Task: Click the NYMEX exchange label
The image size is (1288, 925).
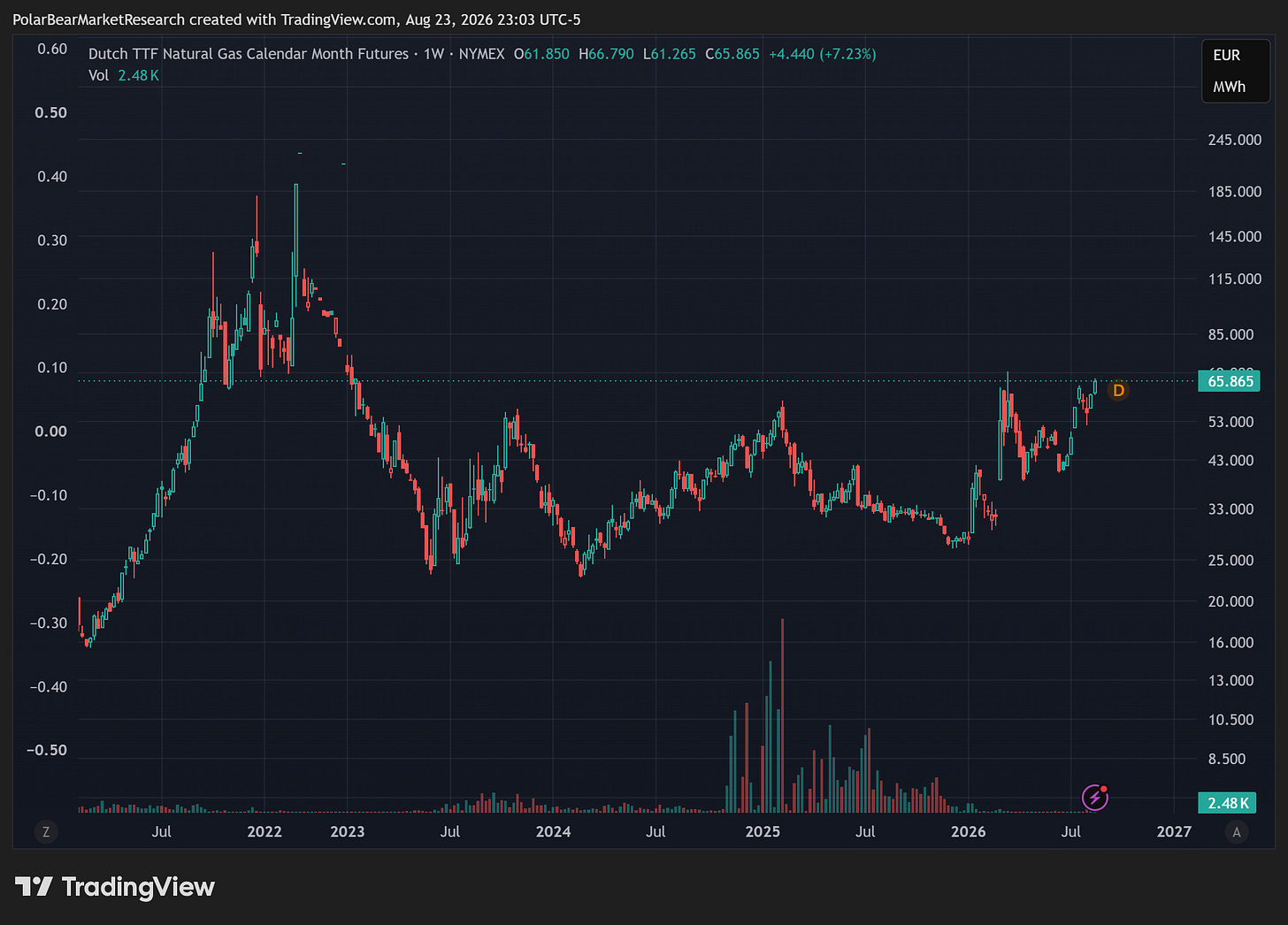Action: pyautogui.click(x=481, y=54)
